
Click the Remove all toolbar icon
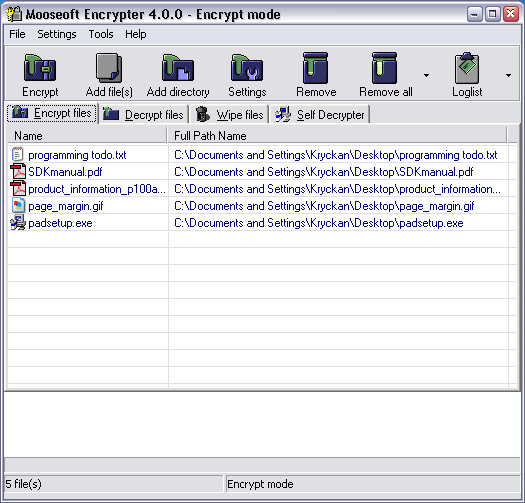pos(384,68)
